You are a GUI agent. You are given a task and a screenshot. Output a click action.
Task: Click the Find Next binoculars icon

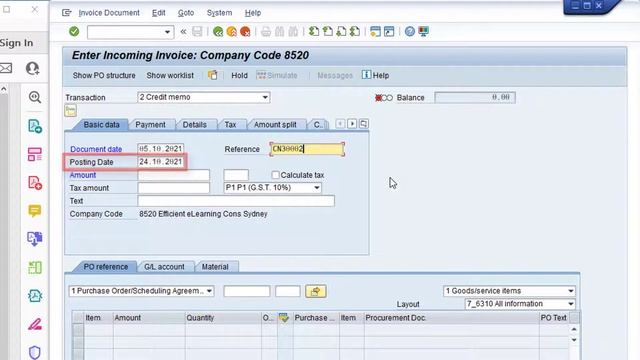pyautogui.click(x=293, y=31)
